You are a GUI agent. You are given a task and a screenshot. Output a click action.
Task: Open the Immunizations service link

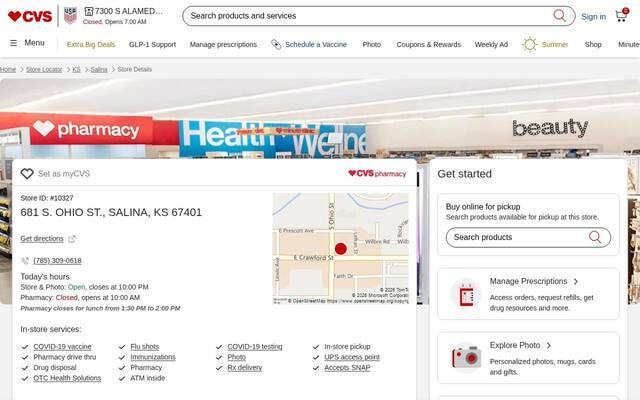pos(153,357)
